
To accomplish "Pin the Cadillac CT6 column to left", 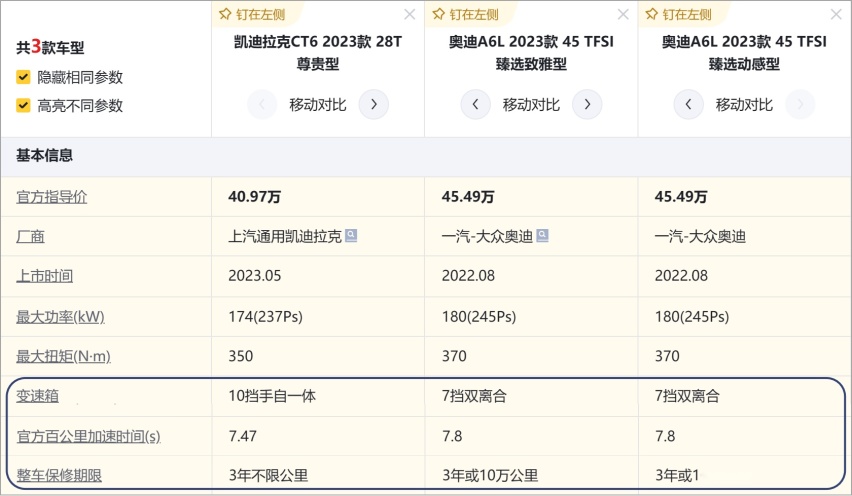I will tap(253, 15).
